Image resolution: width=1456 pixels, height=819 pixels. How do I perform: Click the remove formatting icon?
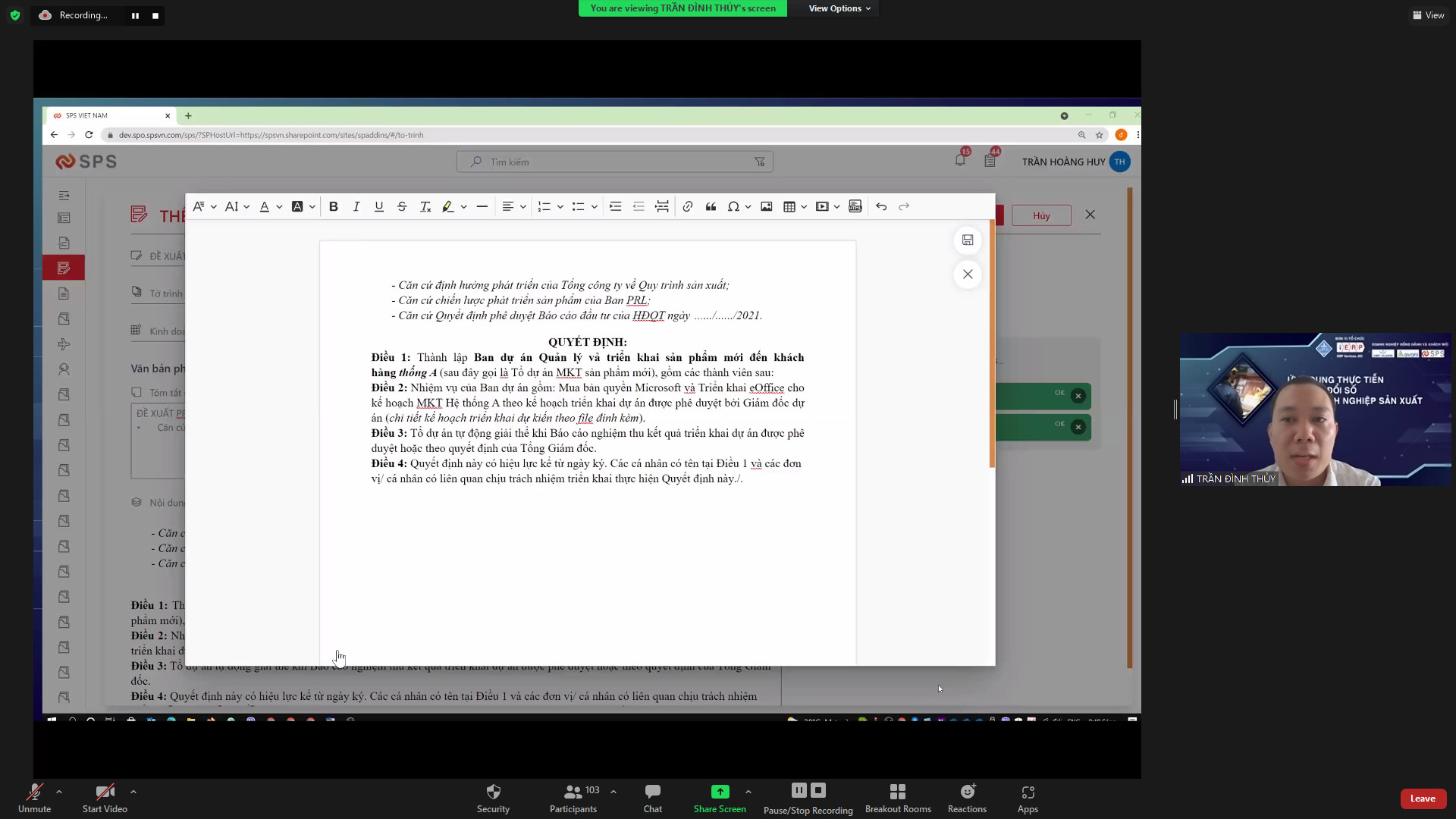[425, 206]
